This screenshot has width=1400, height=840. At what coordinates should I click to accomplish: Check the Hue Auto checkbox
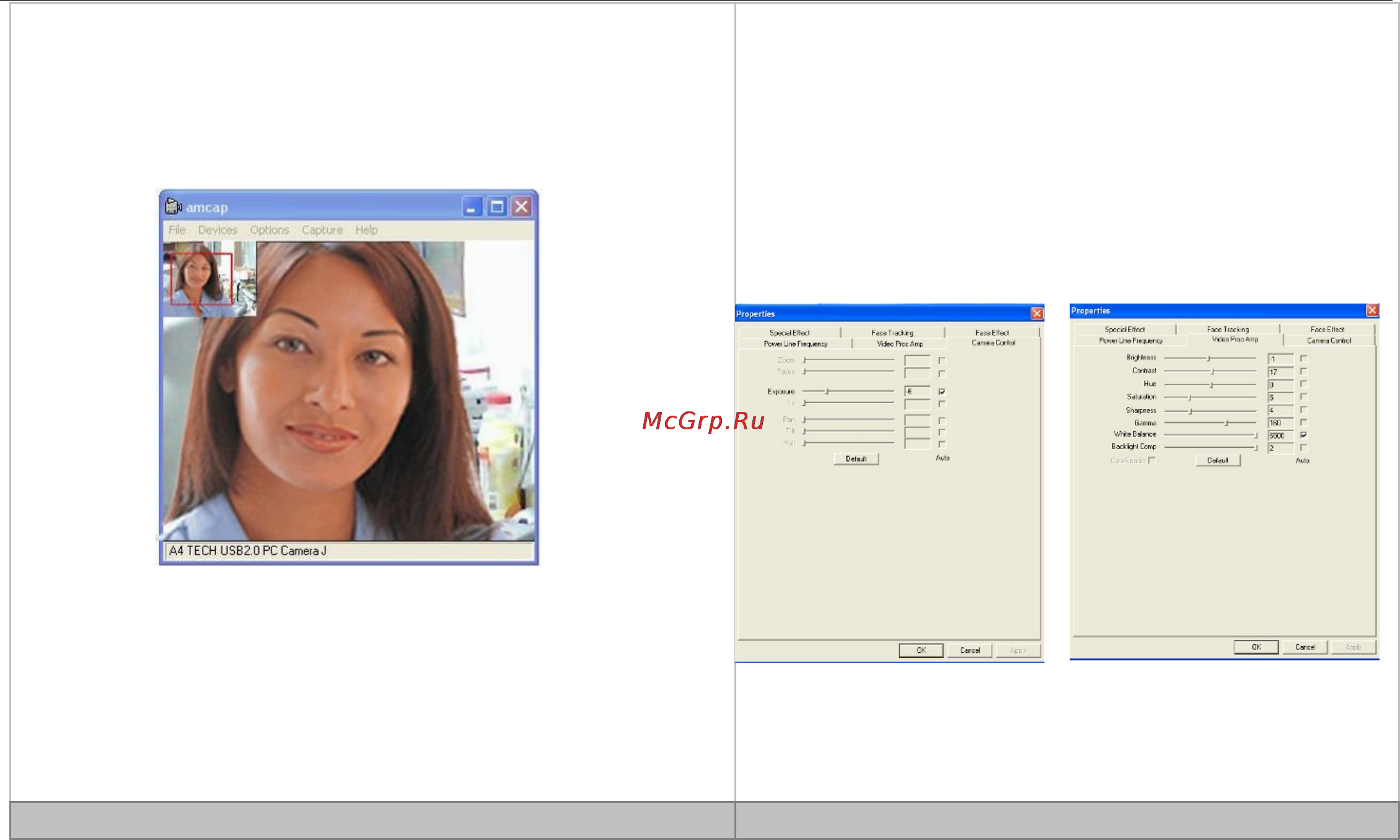coord(1303,384)
